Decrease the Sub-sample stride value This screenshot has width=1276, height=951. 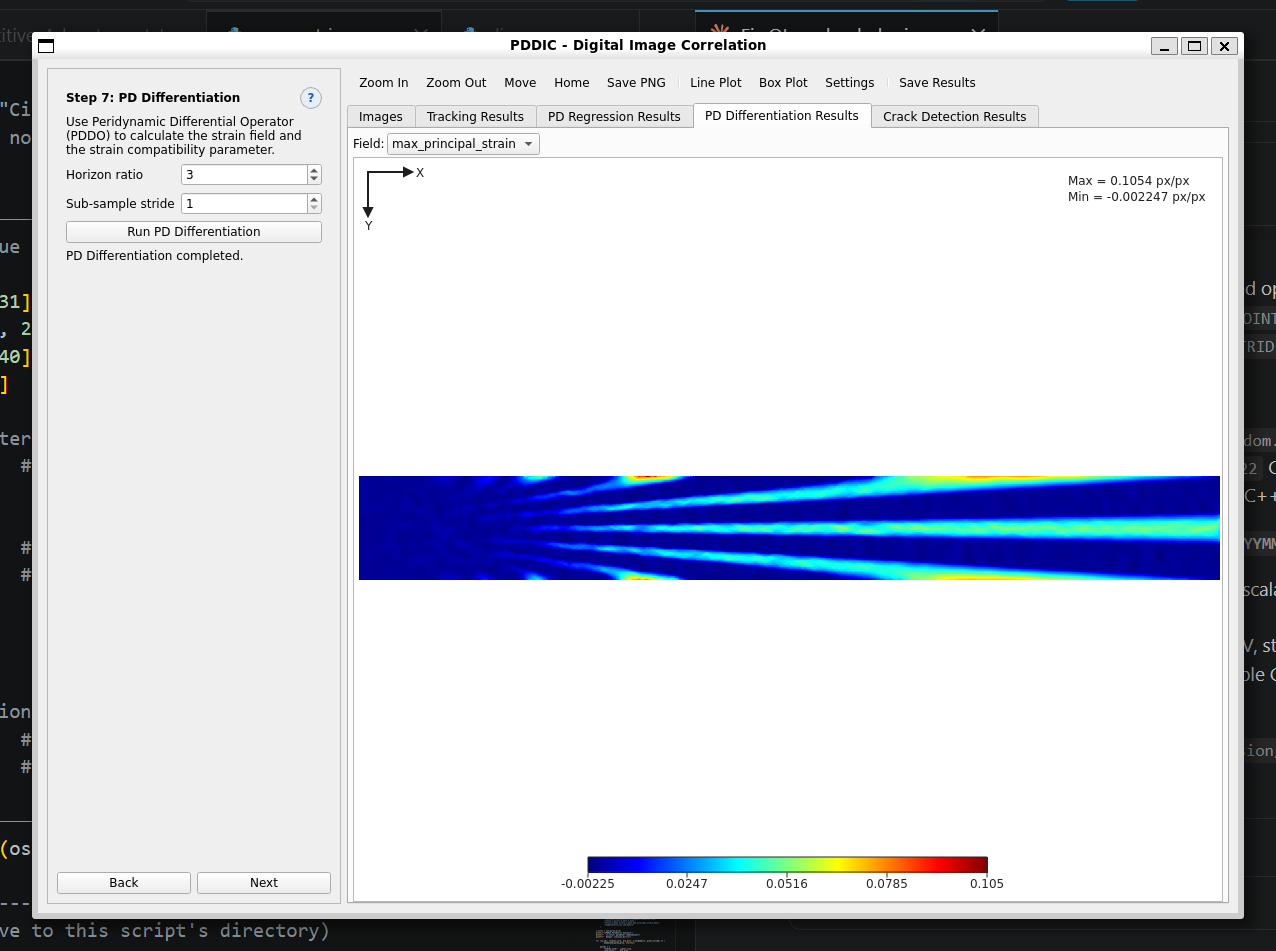tap(314, 208)
